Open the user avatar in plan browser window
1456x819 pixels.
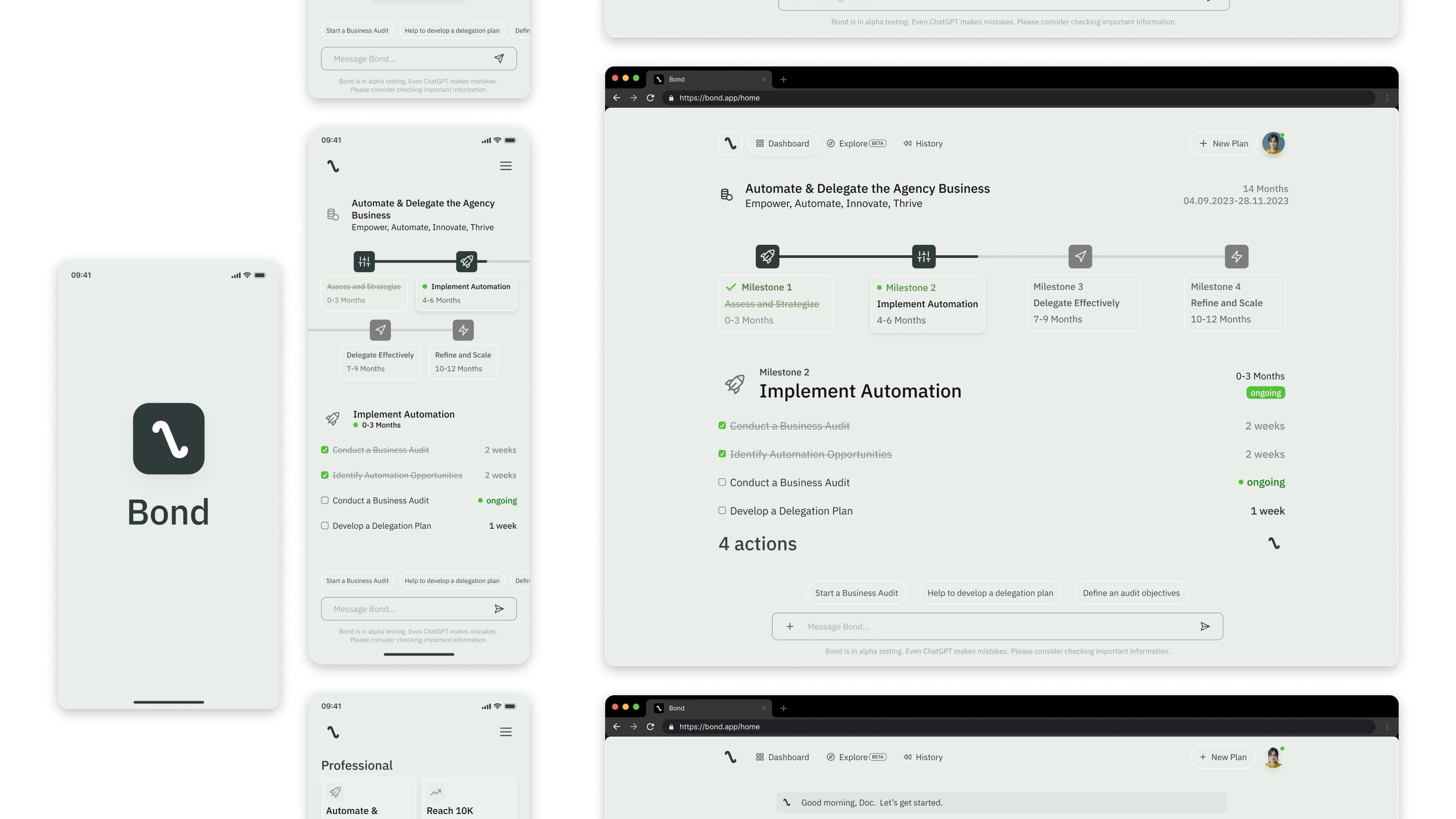click(1274, 144)
